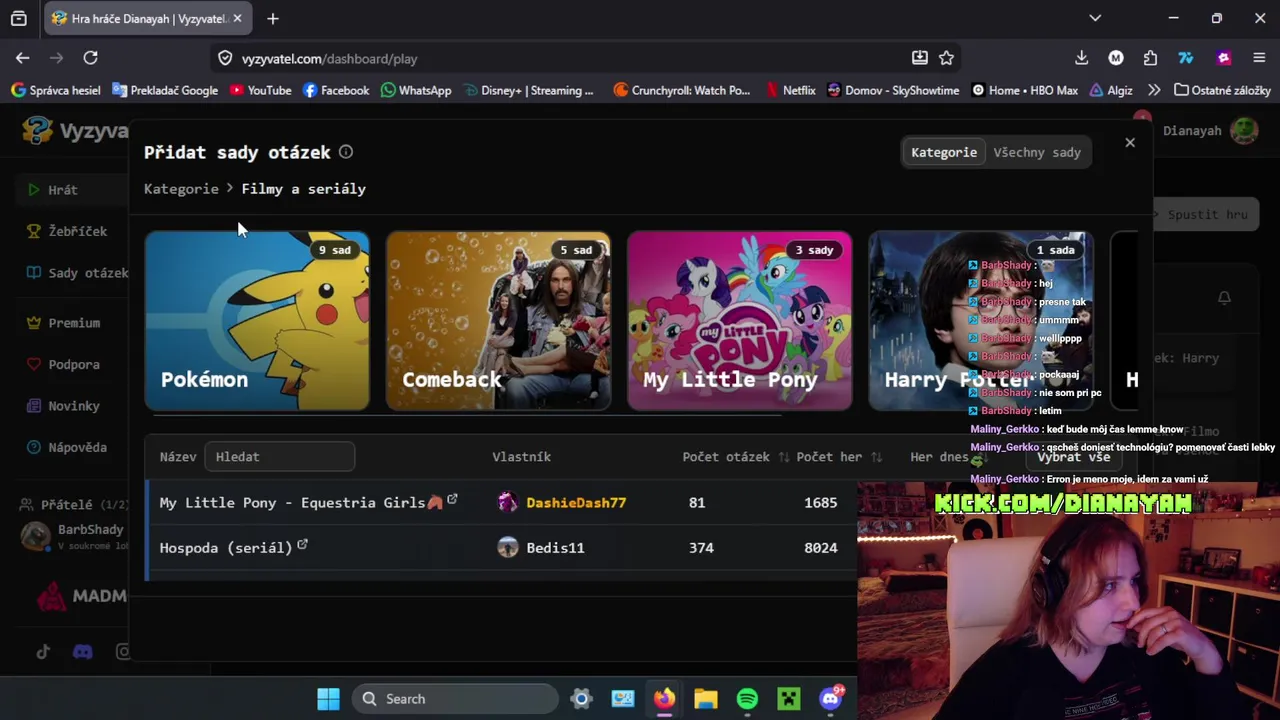This screenshot has height=720, width=1280.
Task: Open browser downloads icon
Action: 1082,58
